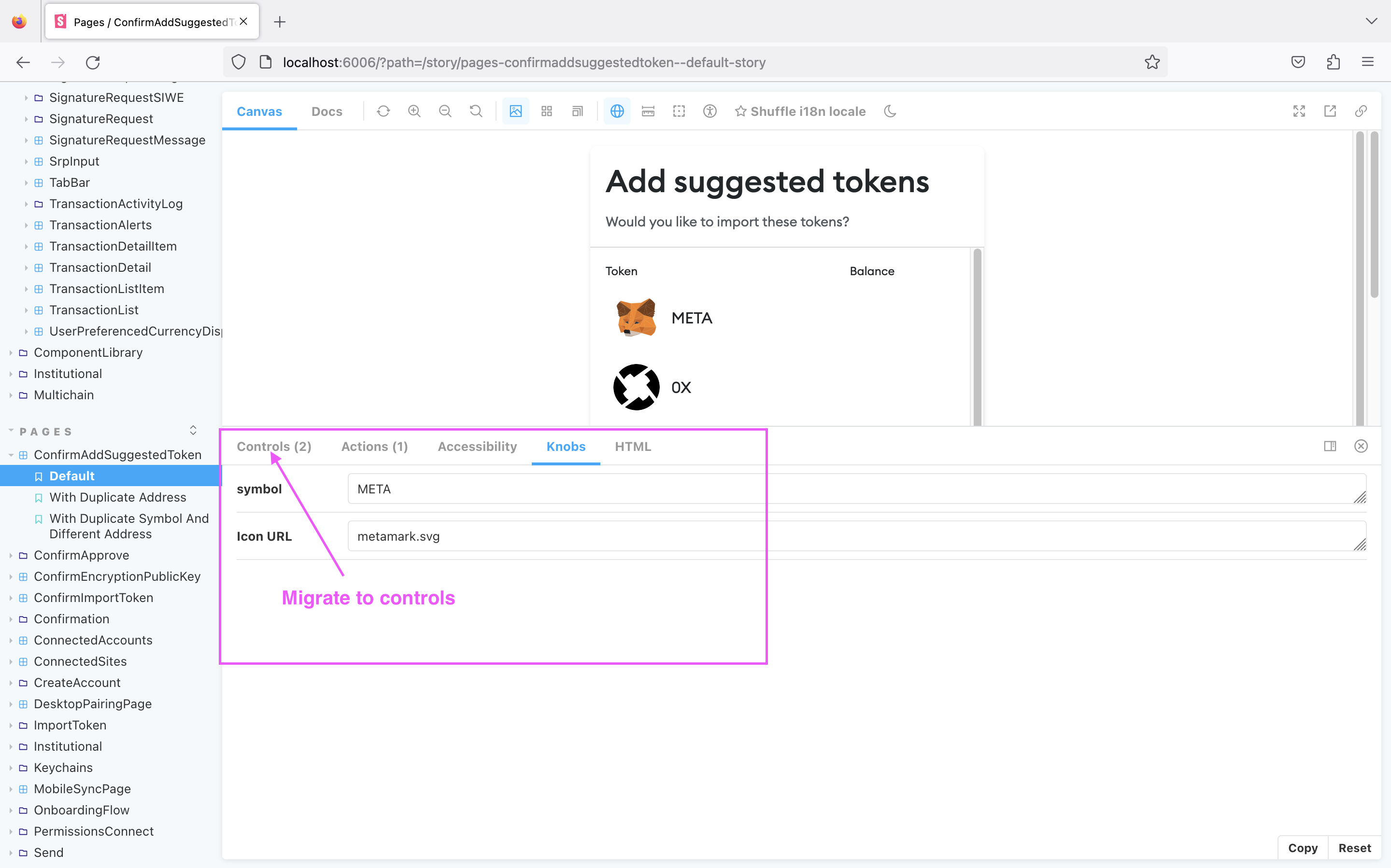Toggle dark mode with the moon icon
Screen dimensions: 1391x868
click(x=890, y=111)
